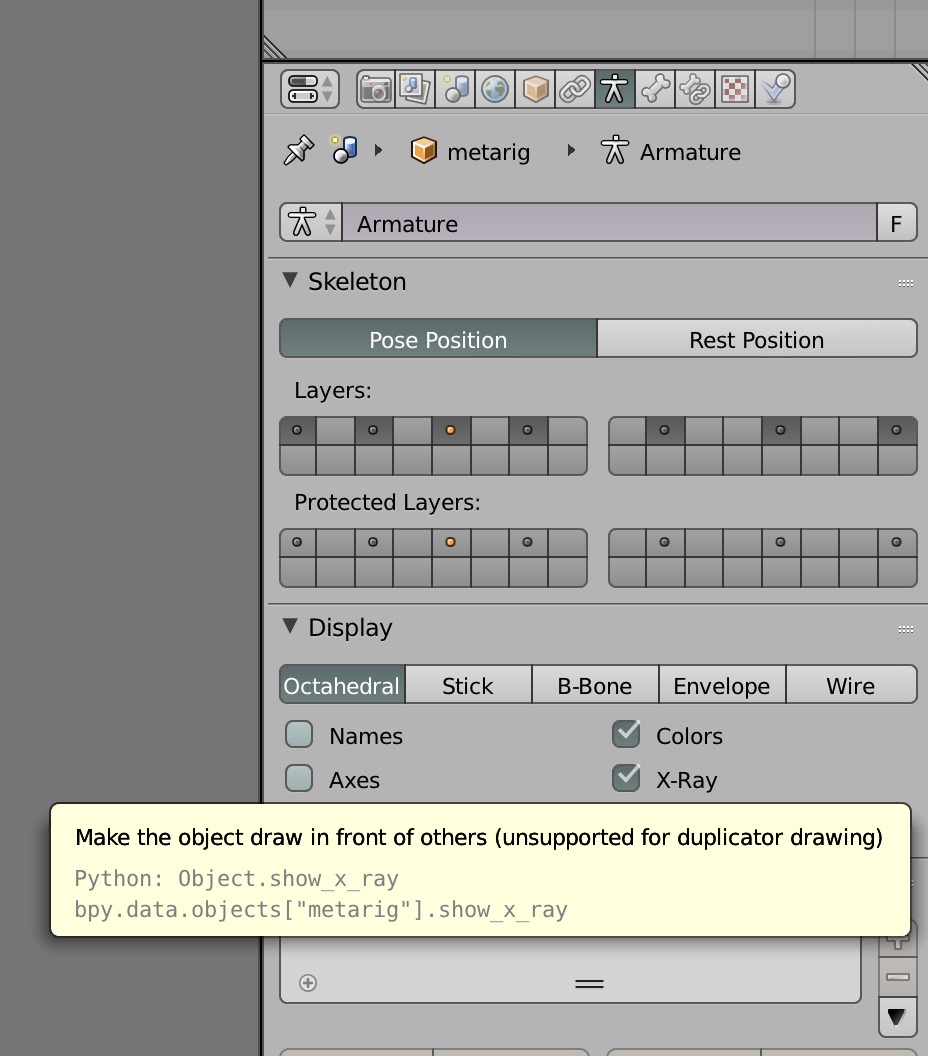The height and width of the screenshot is (1056, 928).
Task: Collapse the Display panel
Action: point(290,626)
